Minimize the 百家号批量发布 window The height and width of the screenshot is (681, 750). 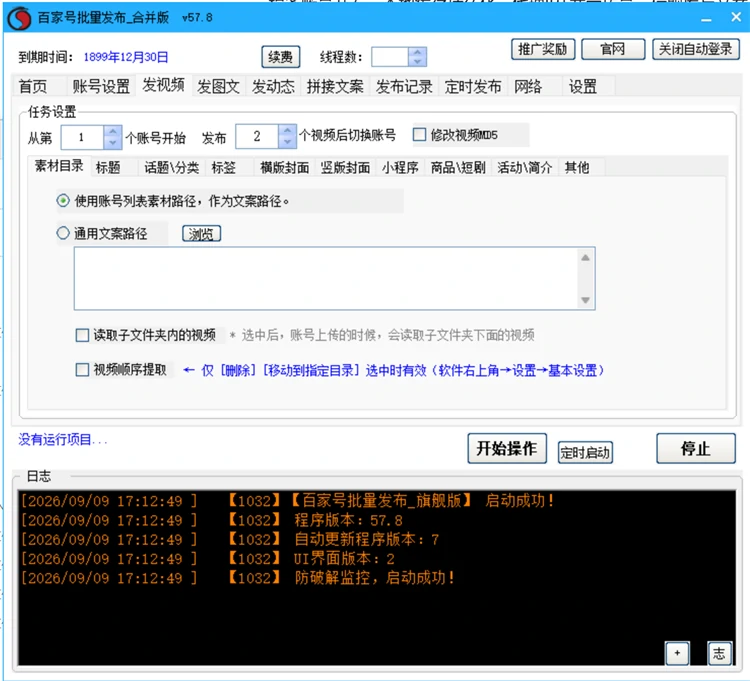click(706, 19)
